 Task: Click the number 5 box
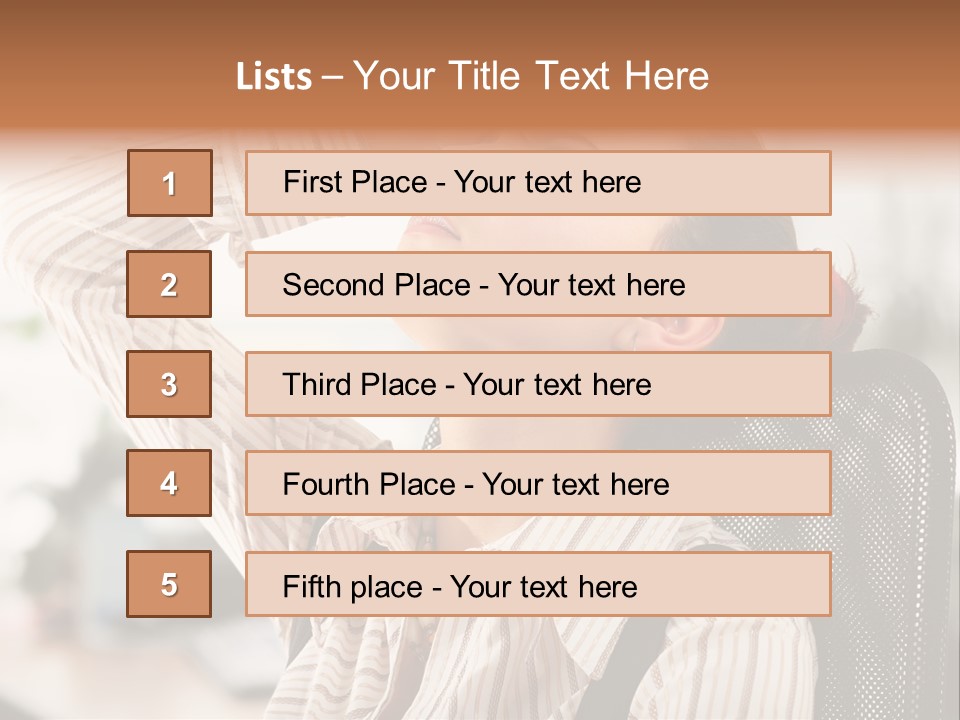tap(169, 584)
